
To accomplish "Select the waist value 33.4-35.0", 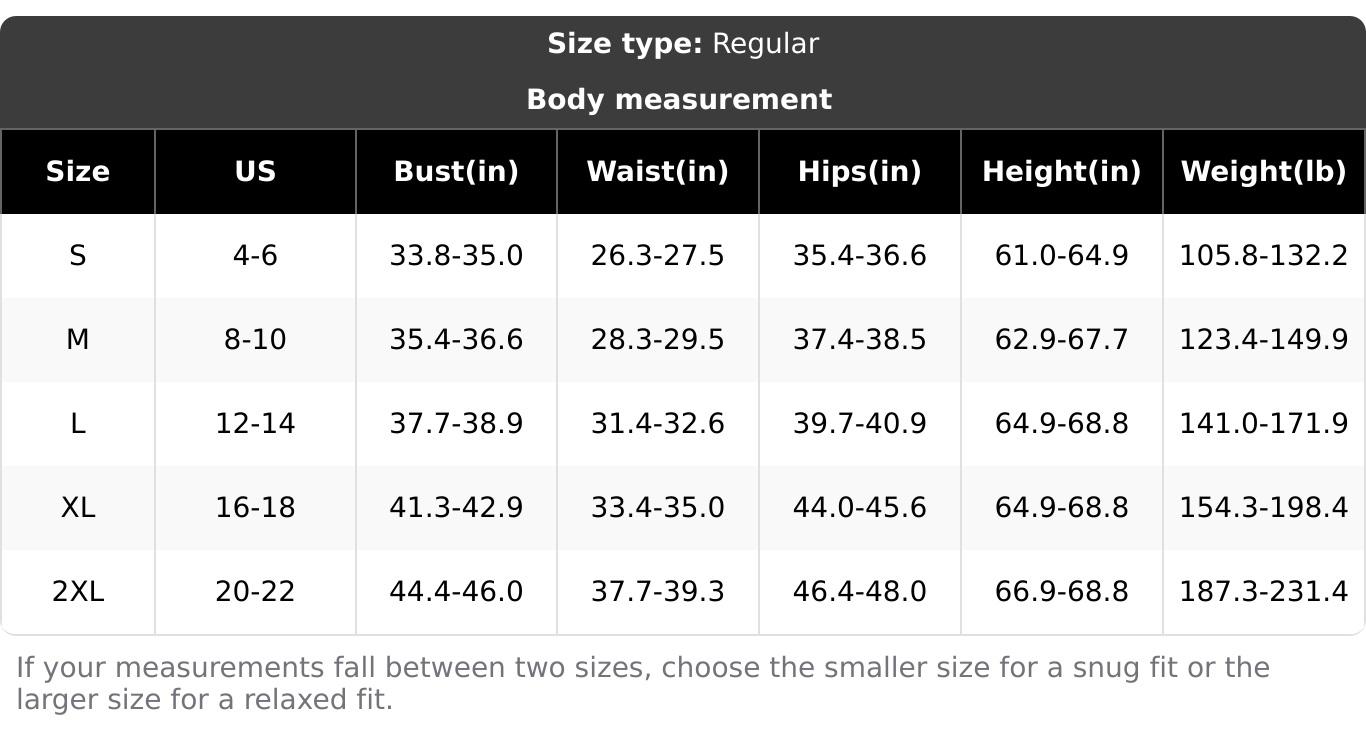I will [x=657, y=508].
